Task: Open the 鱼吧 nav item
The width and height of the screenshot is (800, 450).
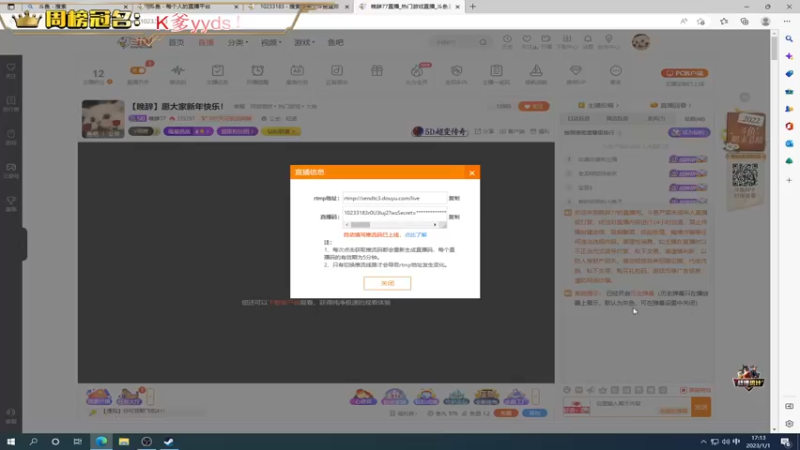Action: pos(335,42)
